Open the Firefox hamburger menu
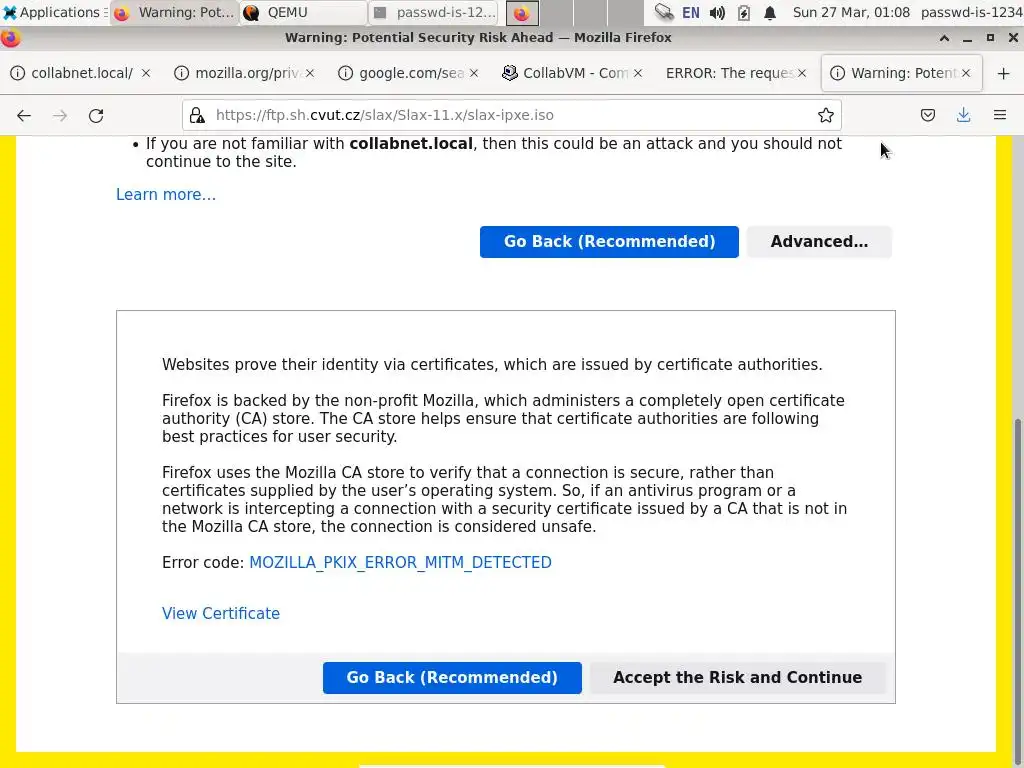 pyautogui.click(x=1000, y=116)
